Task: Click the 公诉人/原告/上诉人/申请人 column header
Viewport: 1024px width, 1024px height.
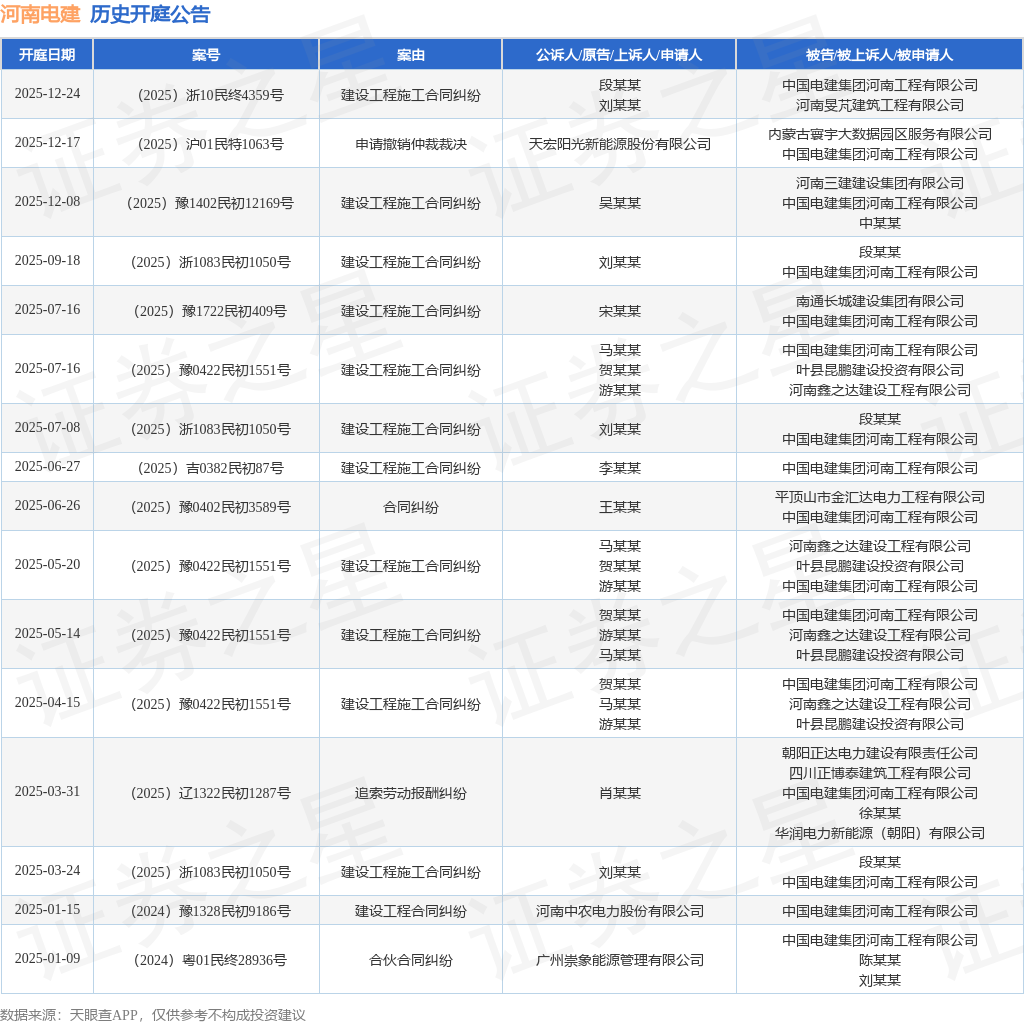Action: click(619, 55)
